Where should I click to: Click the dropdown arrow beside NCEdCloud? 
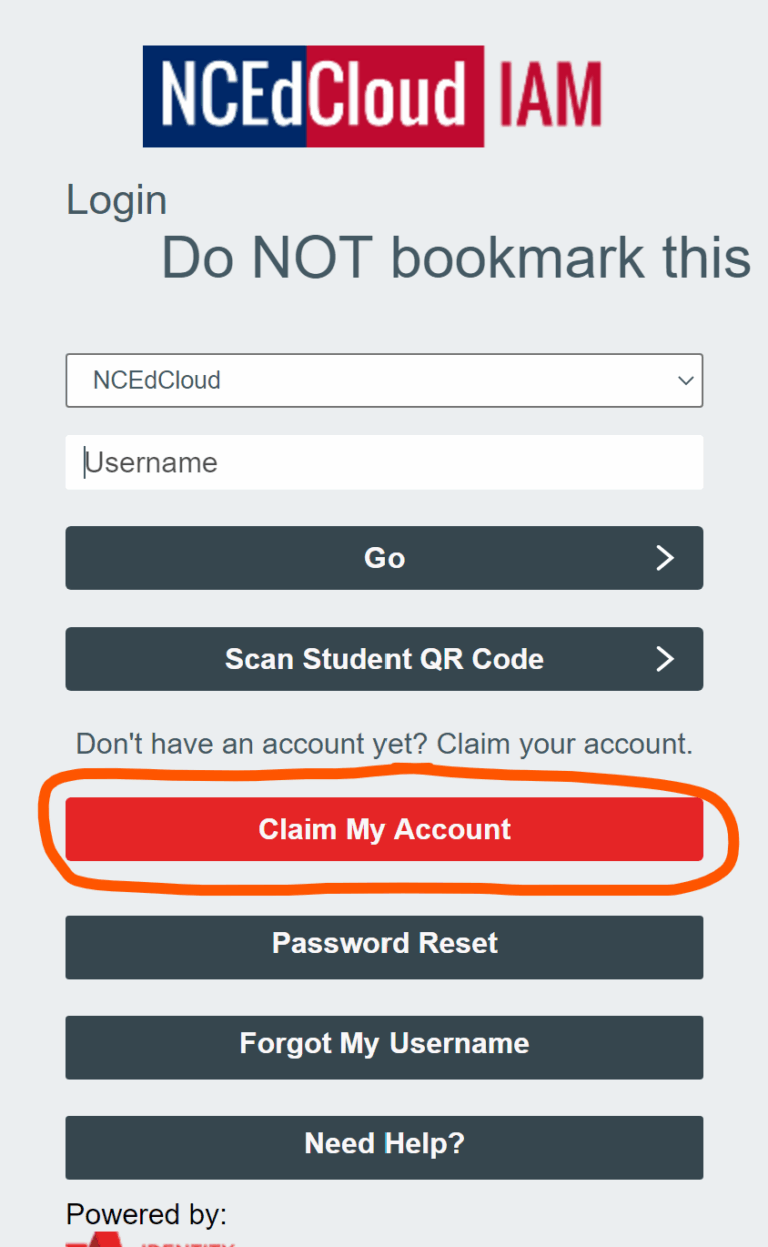(685, 381)
